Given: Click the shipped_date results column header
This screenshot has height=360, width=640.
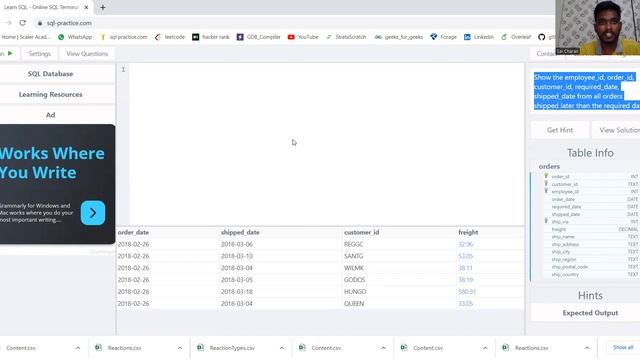Looking at the screenshot, I should pyautogui.click(x=240, y=232).
